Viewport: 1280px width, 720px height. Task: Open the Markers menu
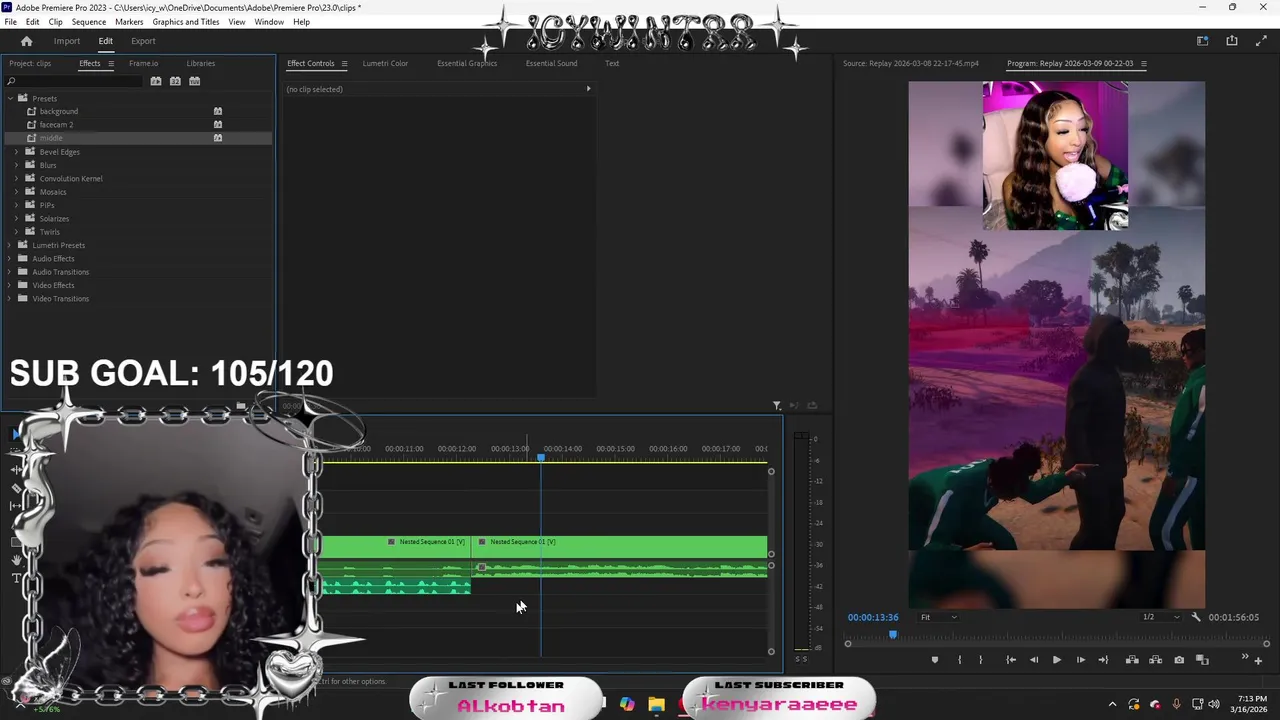[129, 22]
